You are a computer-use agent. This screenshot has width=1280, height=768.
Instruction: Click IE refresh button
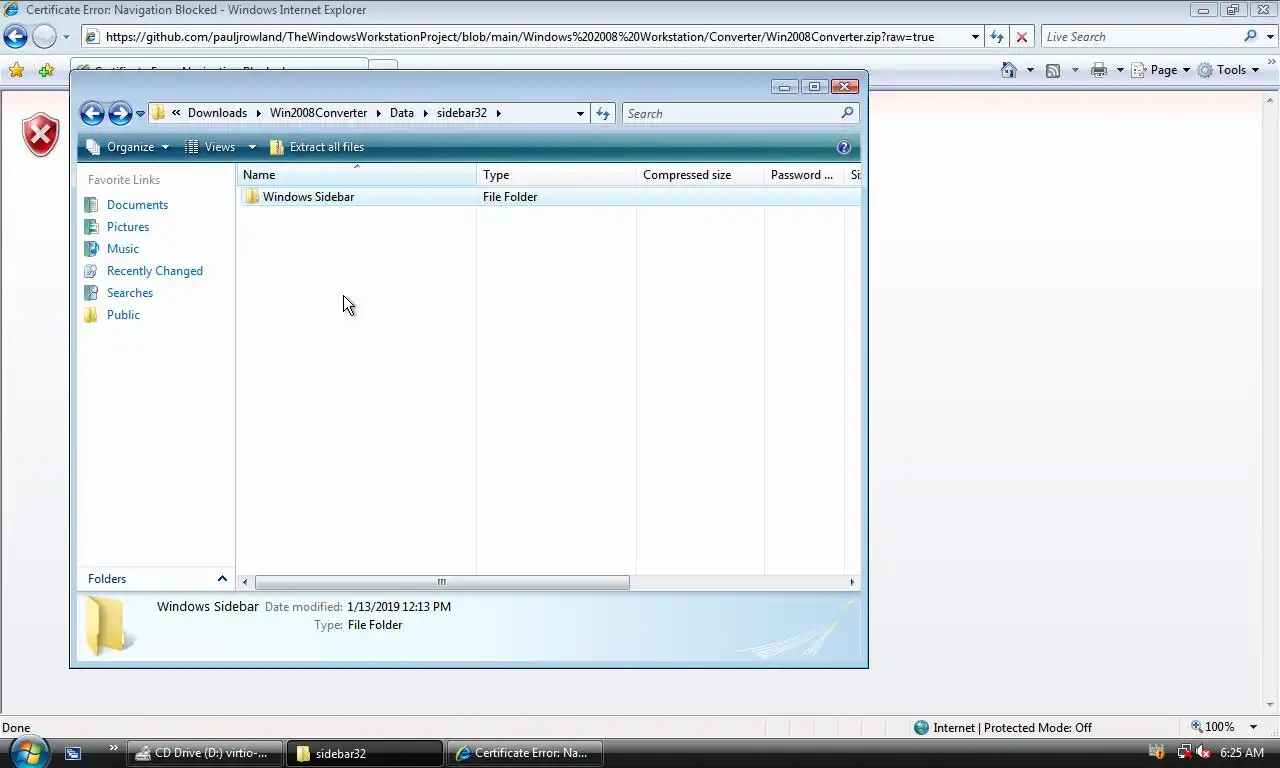(997, 37)
